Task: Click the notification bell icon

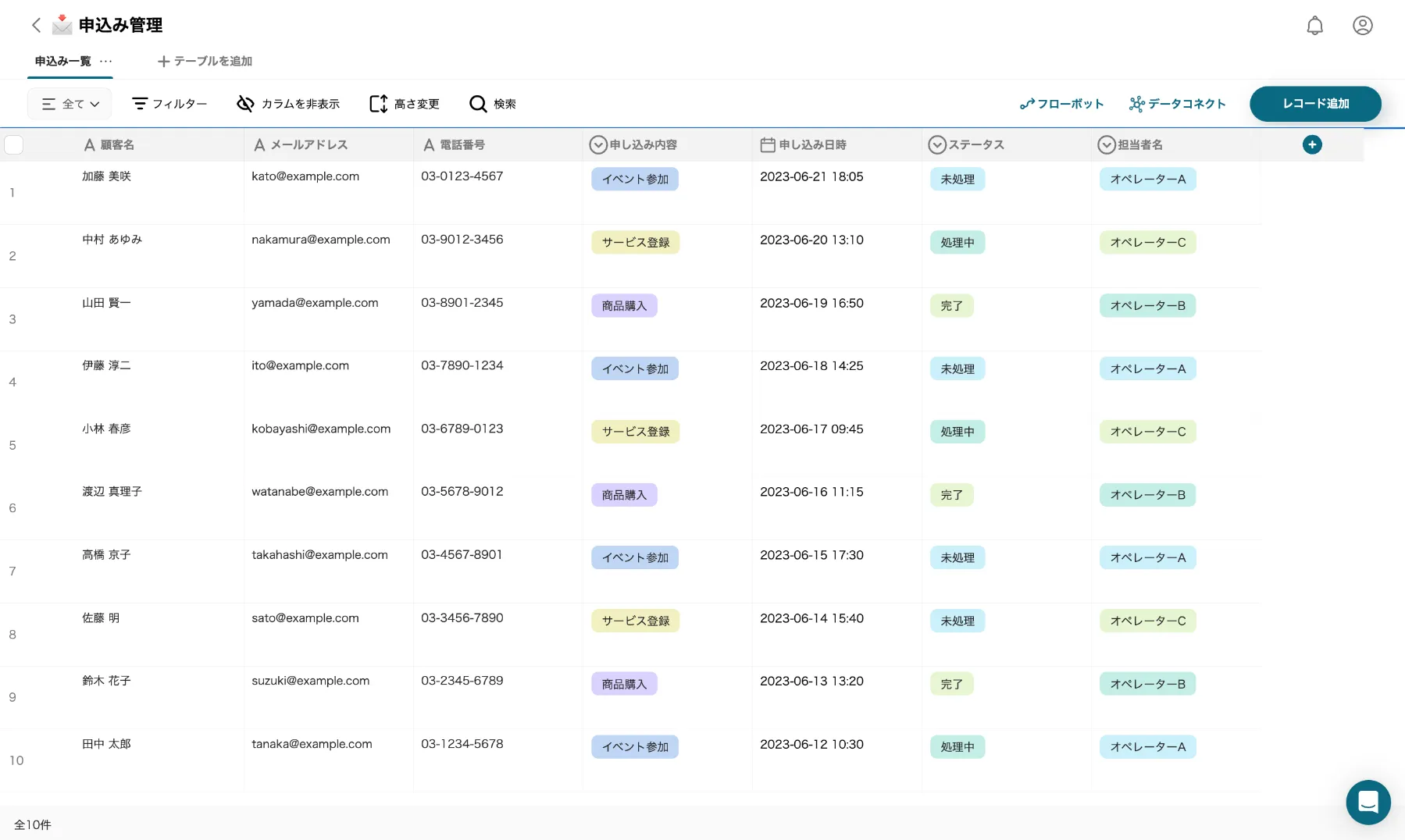Action: click(x=1315, y=26)
